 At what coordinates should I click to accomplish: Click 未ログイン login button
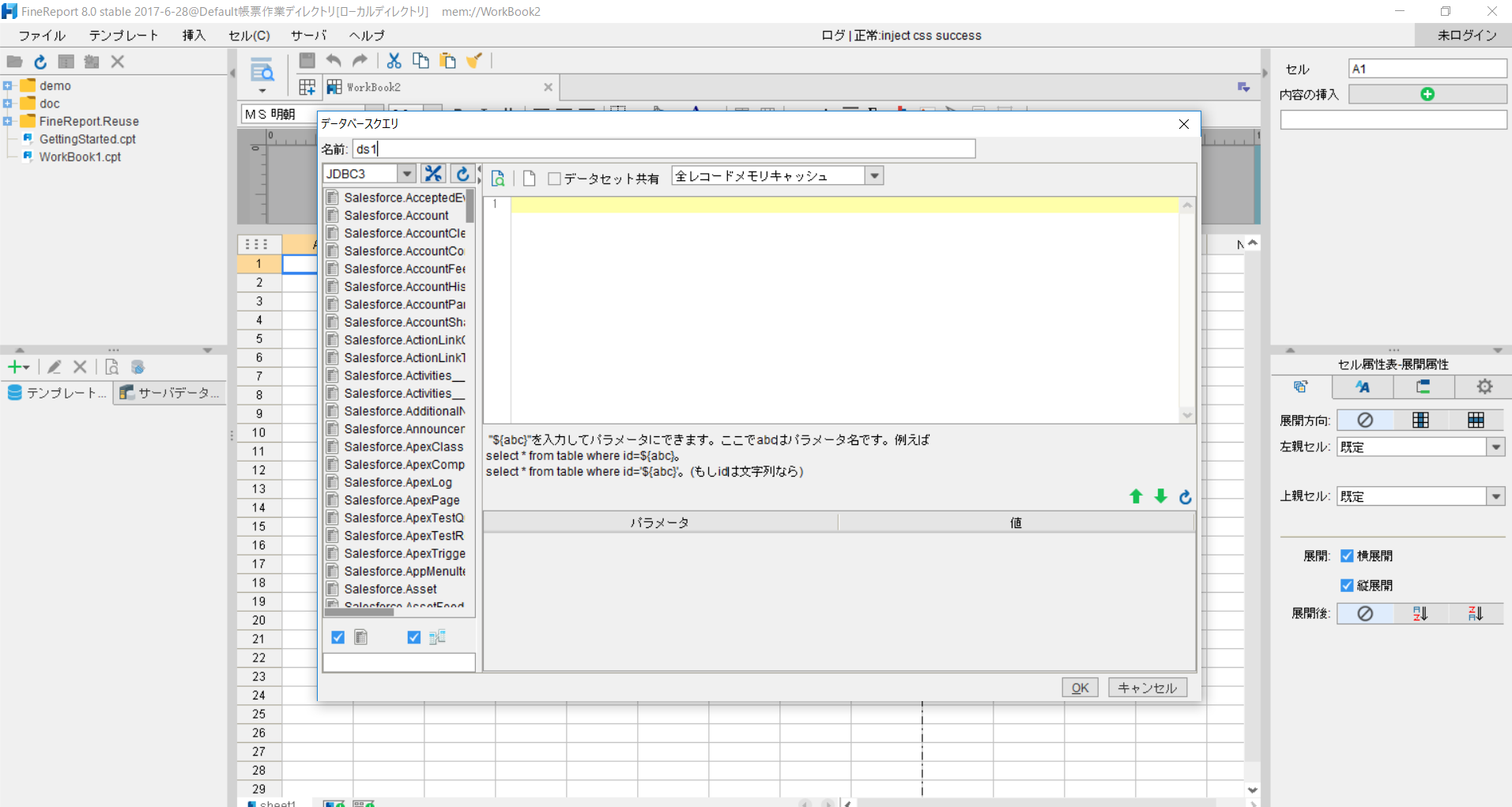(1466, 36)
